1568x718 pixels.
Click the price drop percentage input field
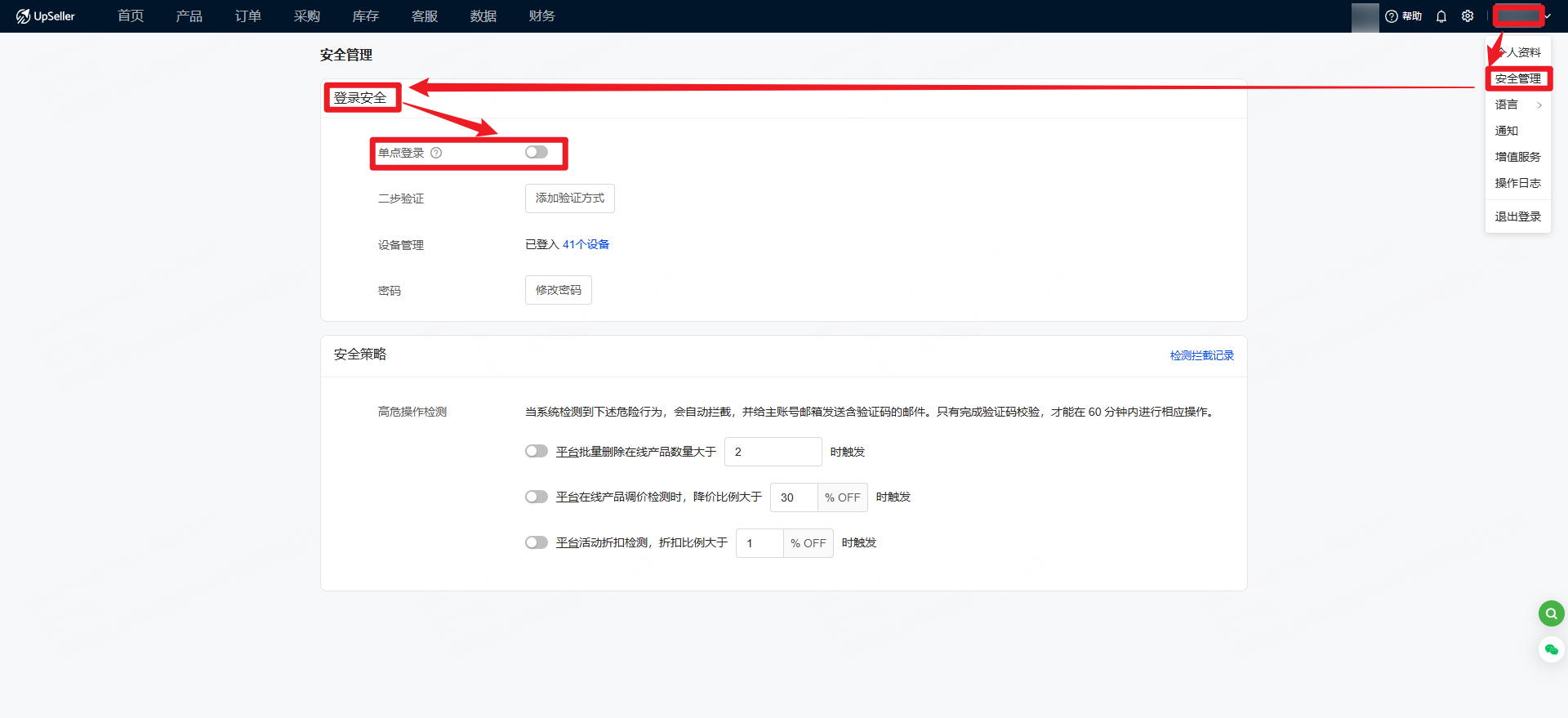coord(793,497)
